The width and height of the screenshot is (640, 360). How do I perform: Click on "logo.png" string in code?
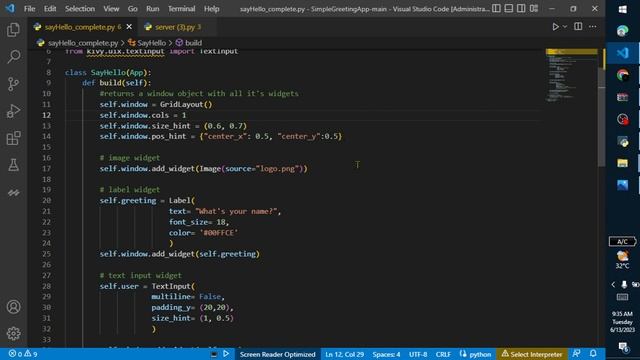pos(279,168)
